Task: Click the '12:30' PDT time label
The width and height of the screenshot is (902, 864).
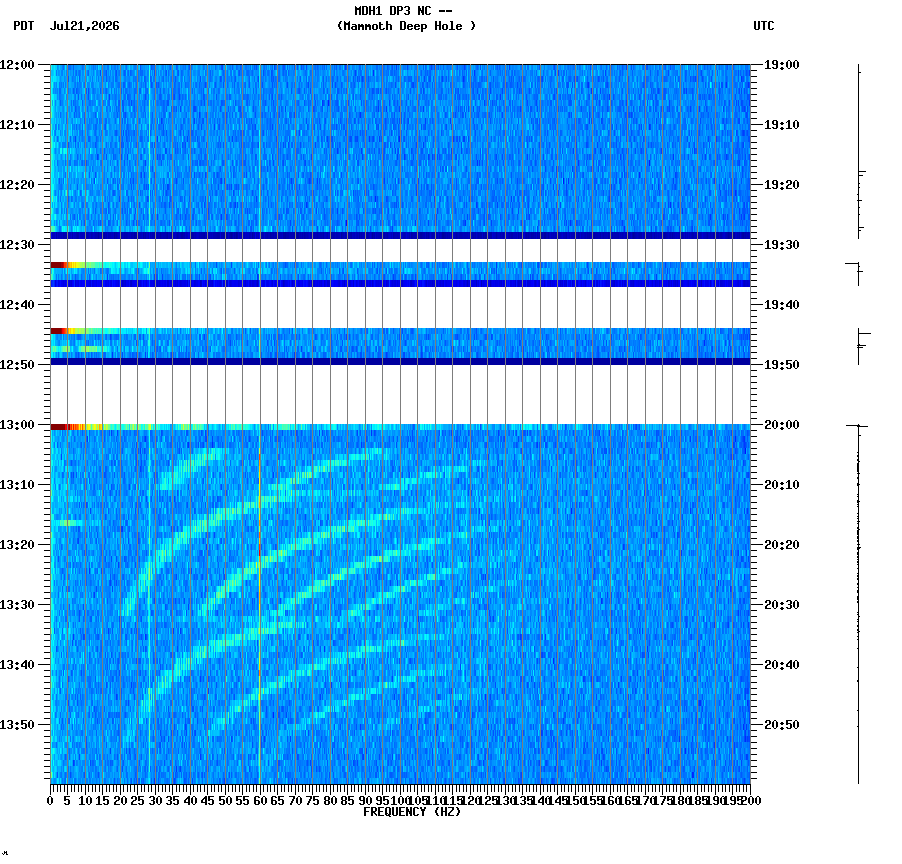Action: pos(17,245)
